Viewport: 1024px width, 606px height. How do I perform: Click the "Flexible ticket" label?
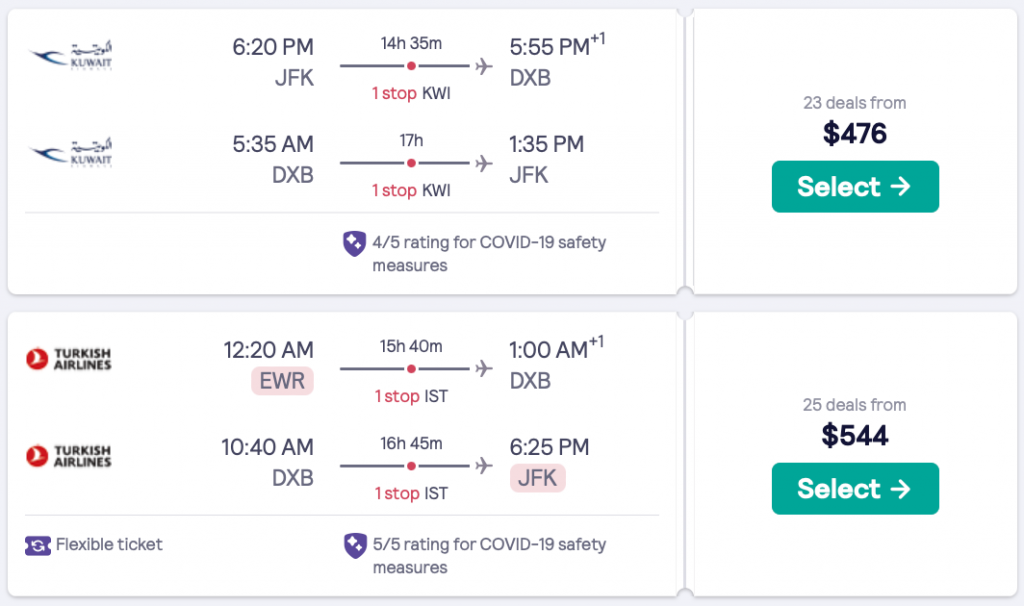(x=109, y=545)
